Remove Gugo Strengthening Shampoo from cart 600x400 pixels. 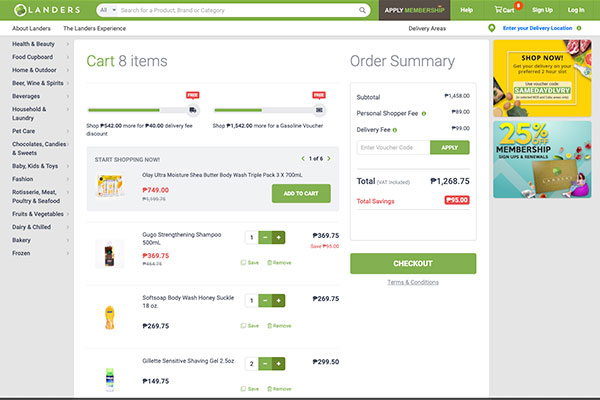279,263
